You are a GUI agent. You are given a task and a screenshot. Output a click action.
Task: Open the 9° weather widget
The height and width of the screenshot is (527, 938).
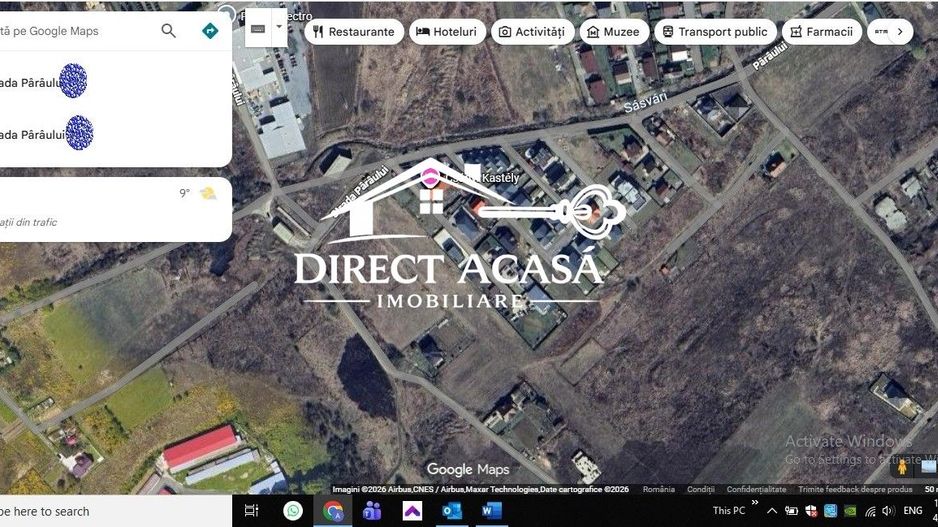tap(198, 193)
